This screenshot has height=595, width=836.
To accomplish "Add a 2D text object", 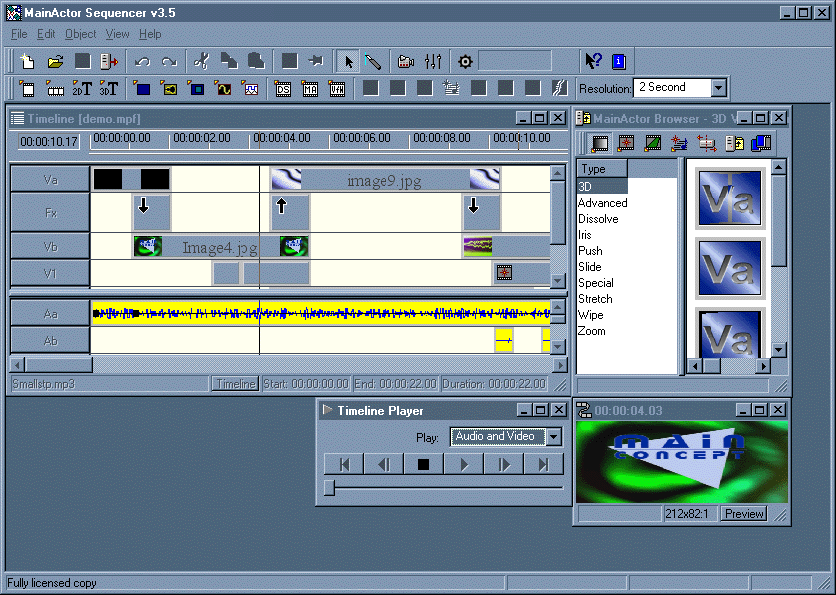I will coord(82,88).
